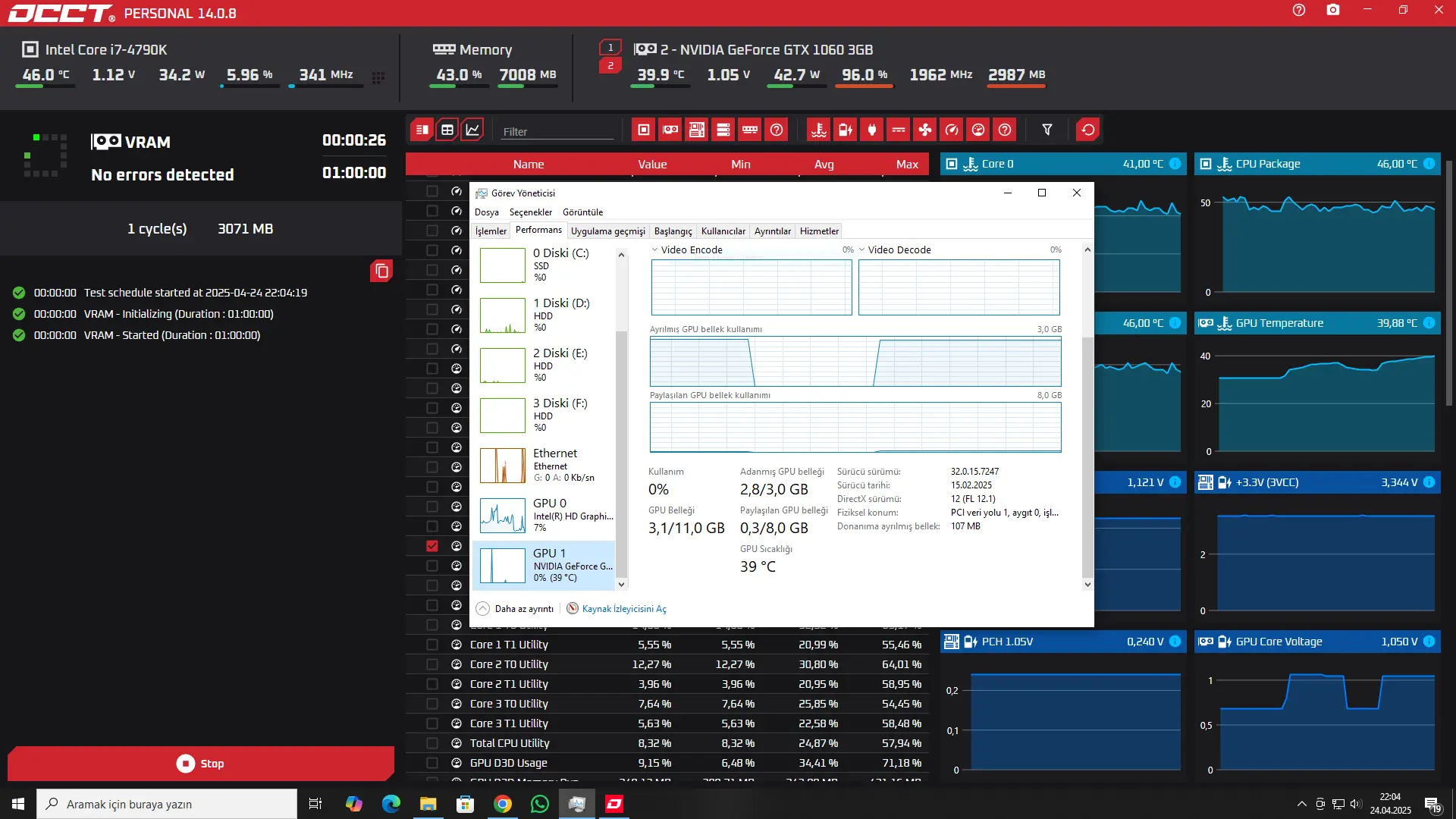
Task: Uncheck the red ticked sensor checkbox
Action: point(432,546)
